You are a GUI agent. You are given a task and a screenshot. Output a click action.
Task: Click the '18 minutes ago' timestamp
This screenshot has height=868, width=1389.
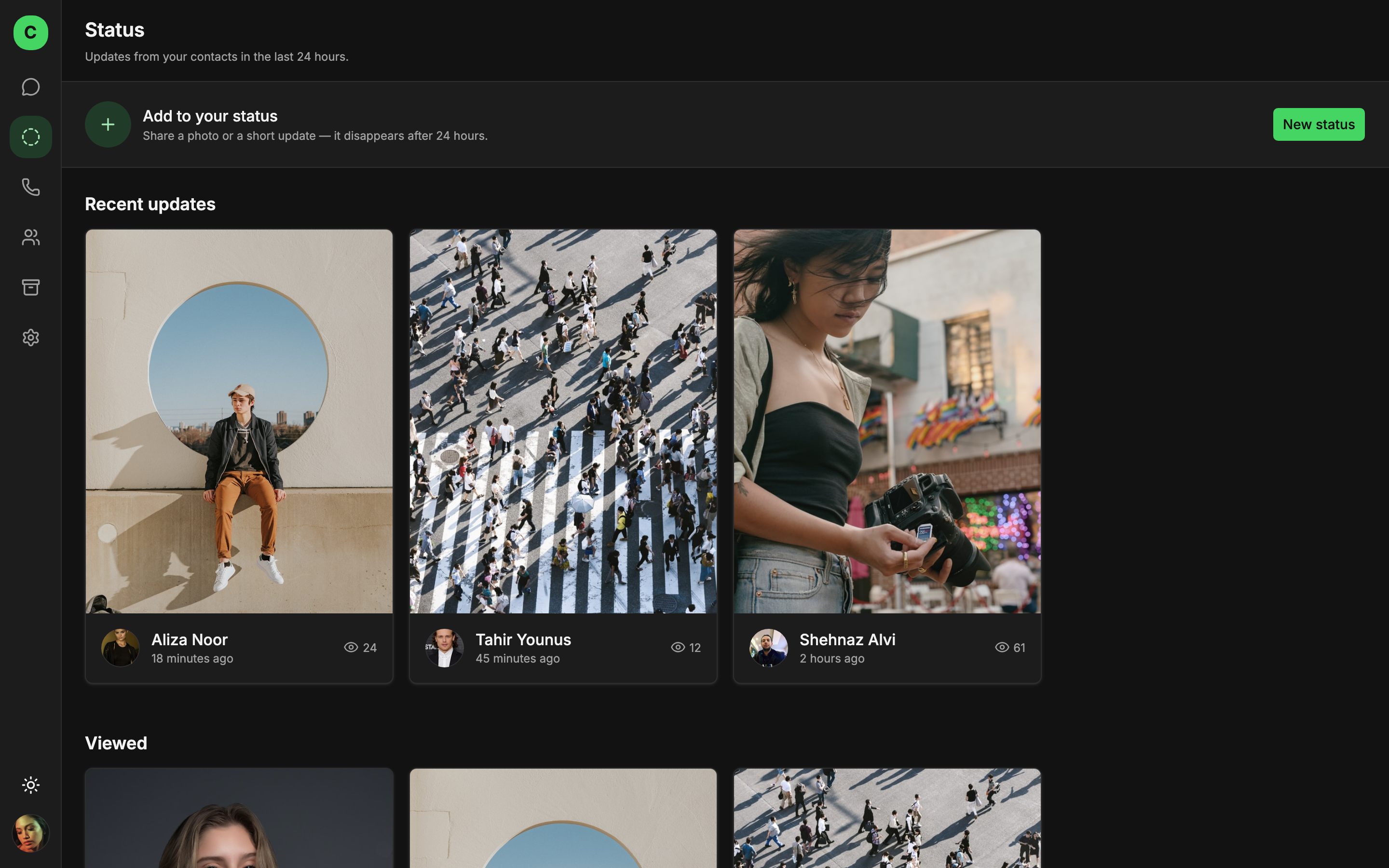point(192,658)
